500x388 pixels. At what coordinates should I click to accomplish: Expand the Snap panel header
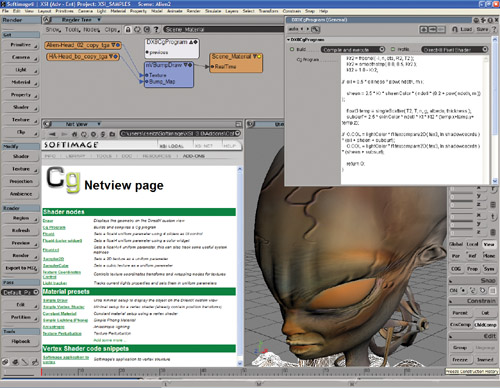click(x=472, y=281)
